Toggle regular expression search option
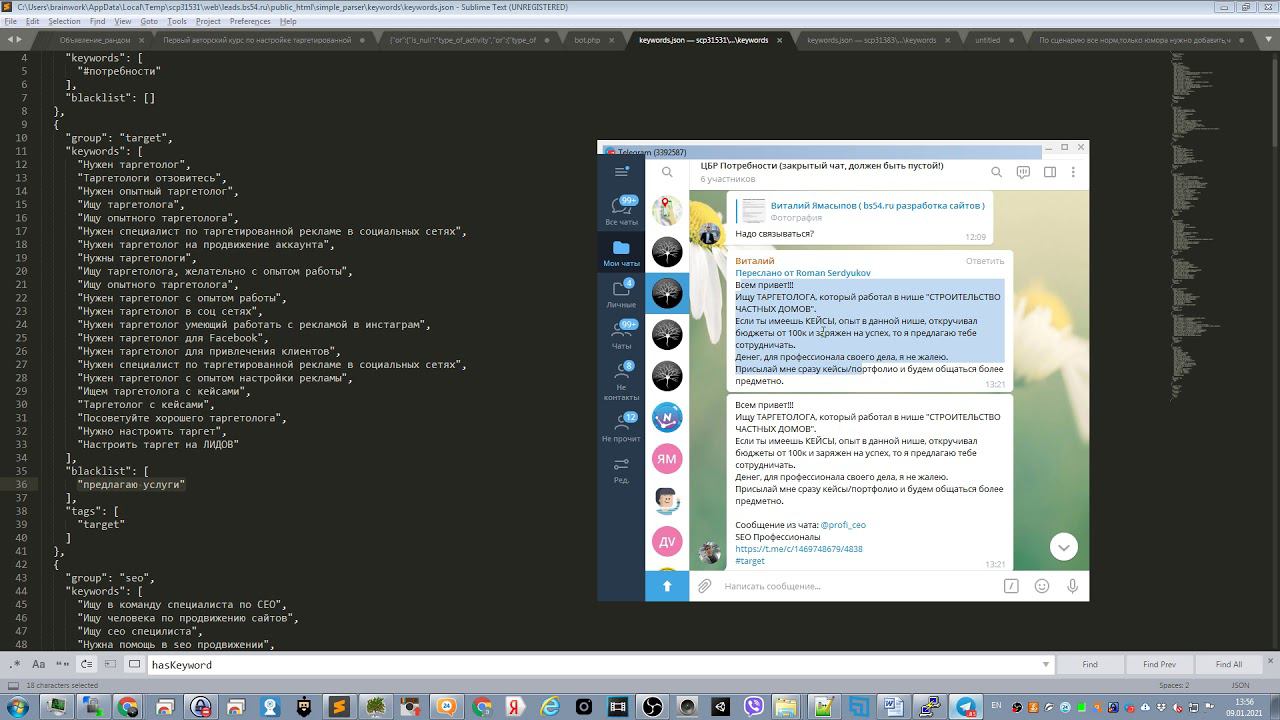1280x720 pixels. pos(15,664)
